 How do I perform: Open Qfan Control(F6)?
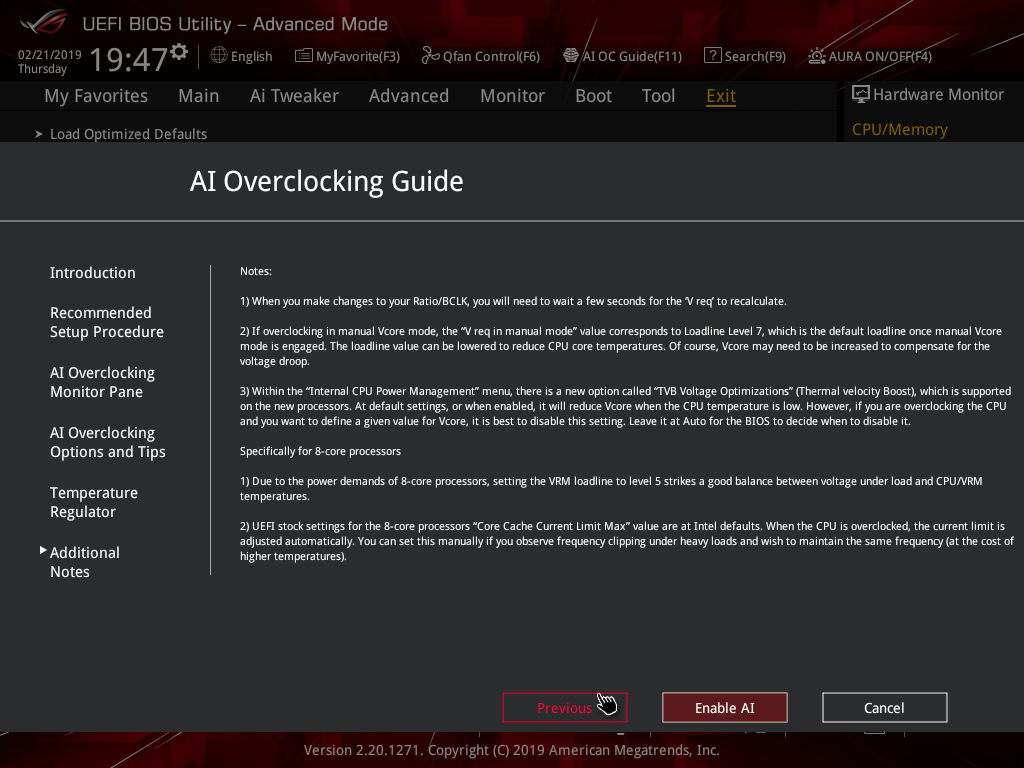pyautogui.click(x=491, y=57)
